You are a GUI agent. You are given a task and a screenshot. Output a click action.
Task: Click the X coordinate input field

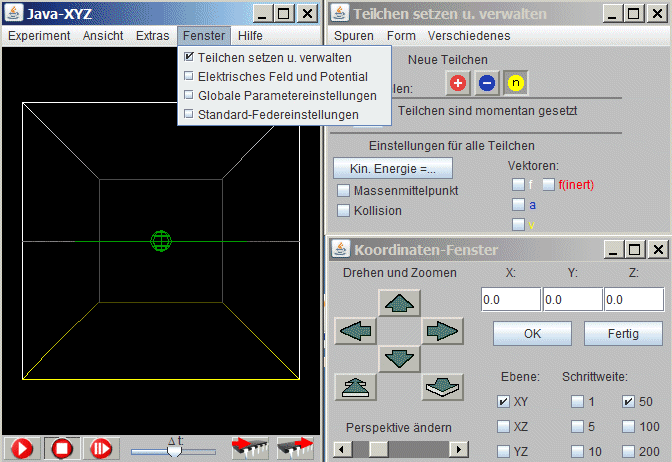click(x=511, y=299)
